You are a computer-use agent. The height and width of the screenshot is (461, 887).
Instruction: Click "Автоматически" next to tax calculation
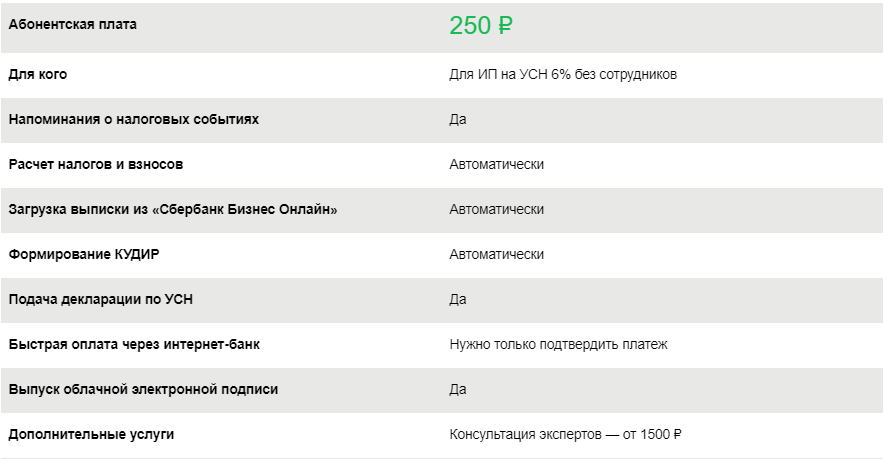(x=497, y=164)
